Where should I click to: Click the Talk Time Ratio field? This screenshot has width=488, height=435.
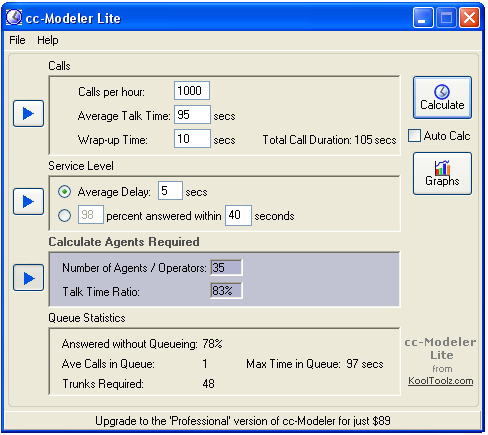point(226,291)
